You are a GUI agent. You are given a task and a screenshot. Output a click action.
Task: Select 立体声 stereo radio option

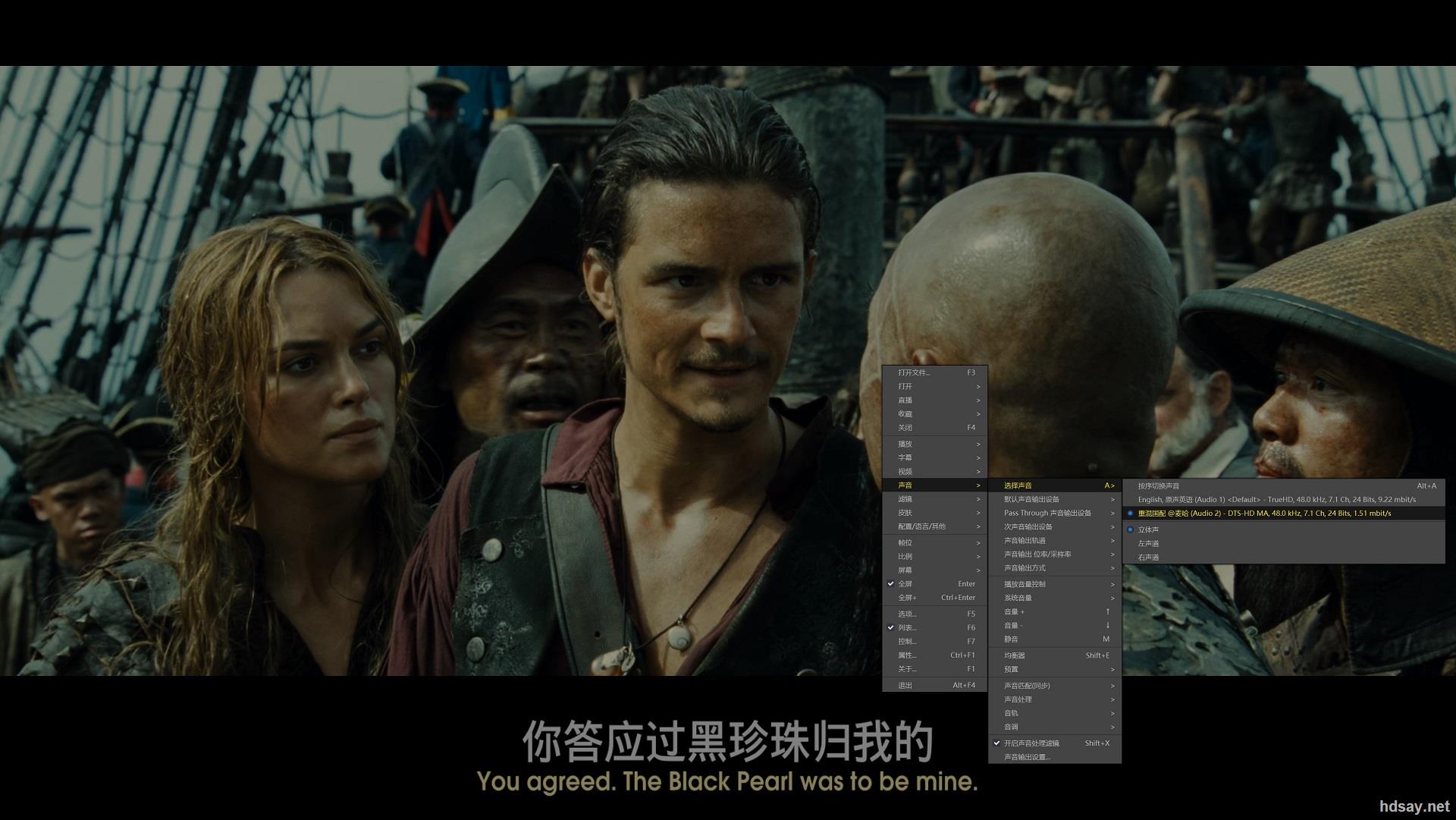click(1284, 529)
